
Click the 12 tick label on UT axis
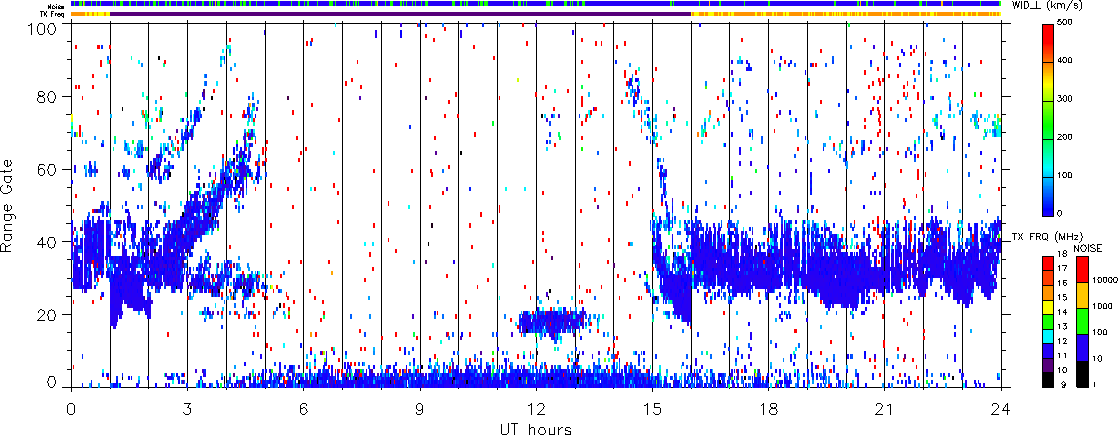pyautogui.click(x=536, y=409)
